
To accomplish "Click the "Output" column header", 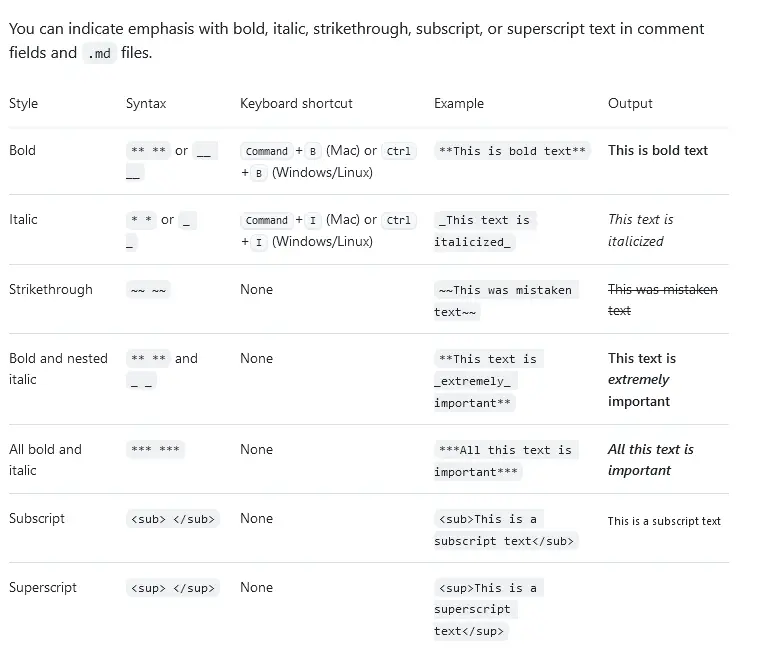I will [x=630, y=103].
